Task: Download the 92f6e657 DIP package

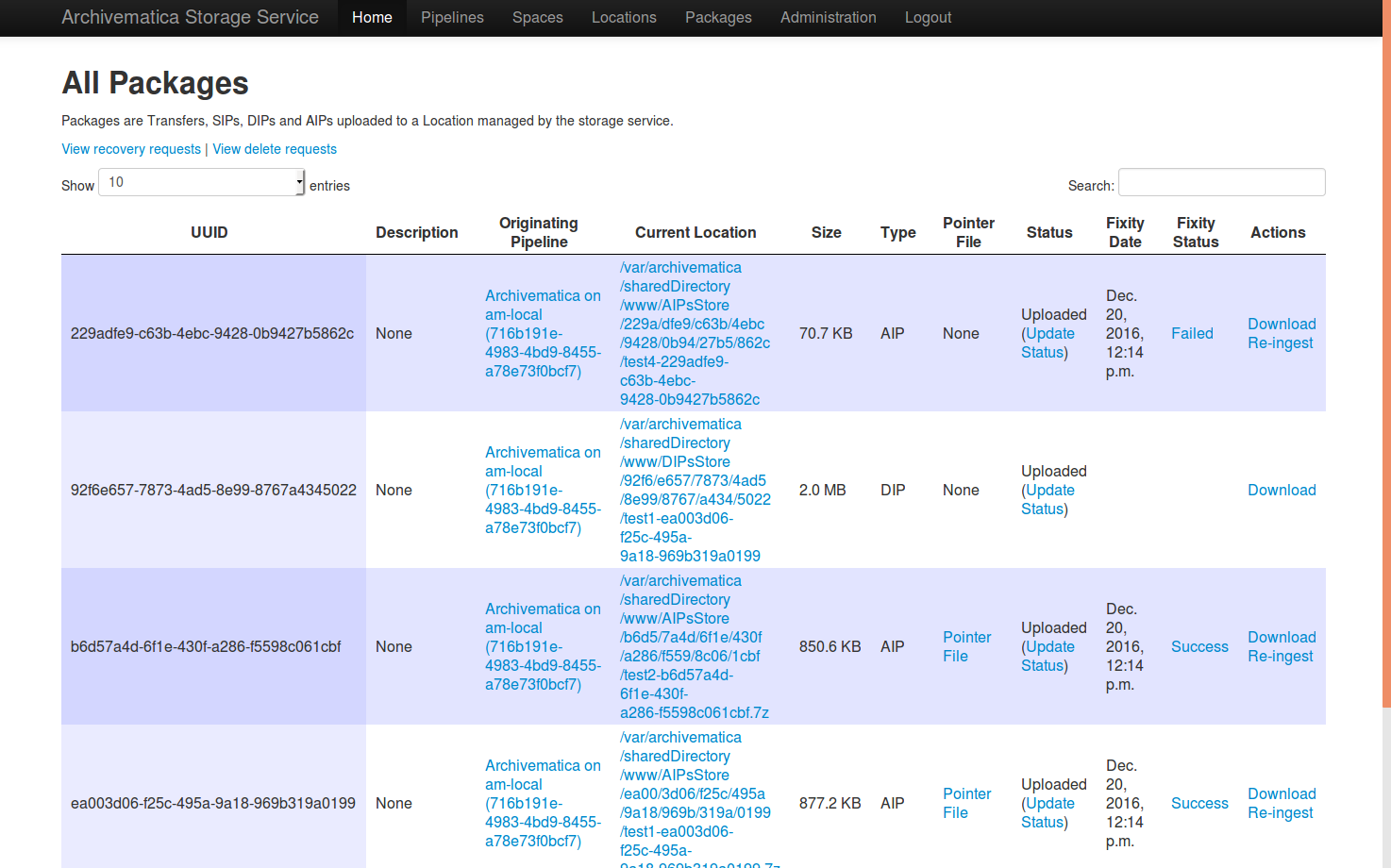Action: (x=1281, y=490)
